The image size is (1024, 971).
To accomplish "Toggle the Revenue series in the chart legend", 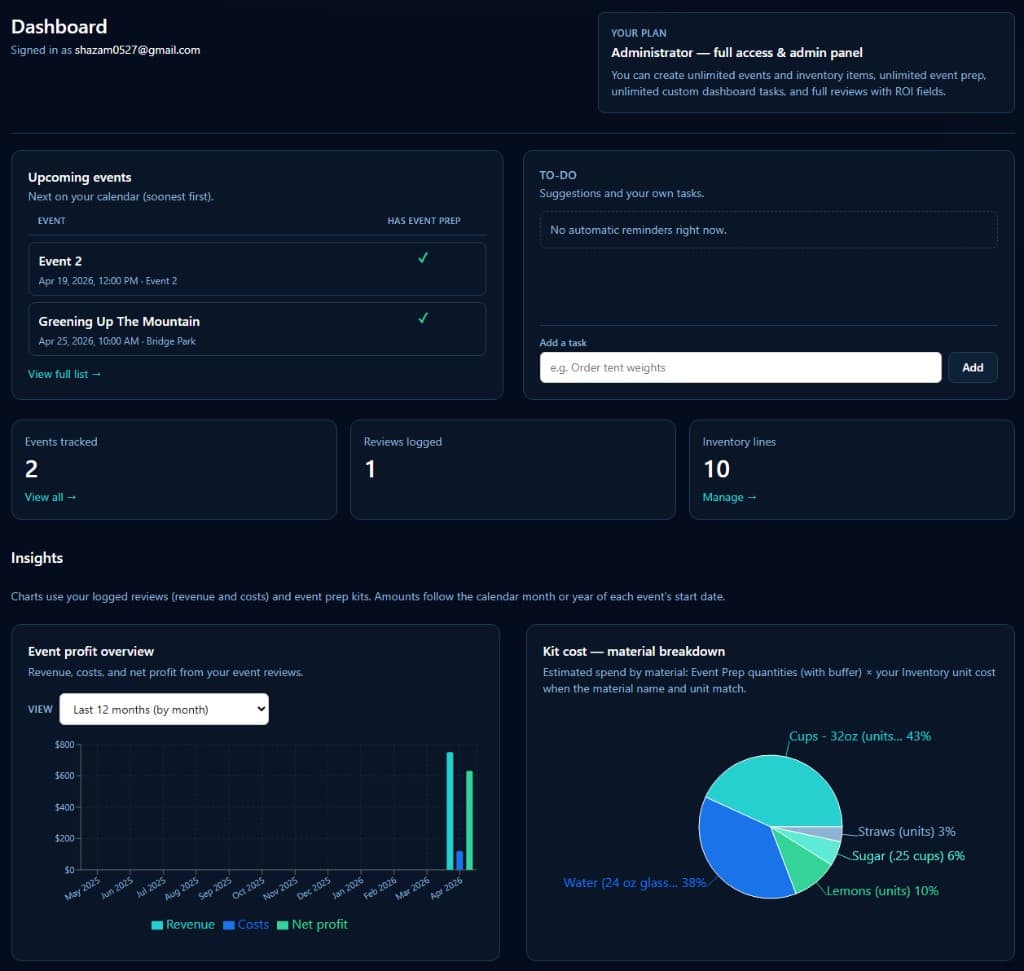I will 180,924.
